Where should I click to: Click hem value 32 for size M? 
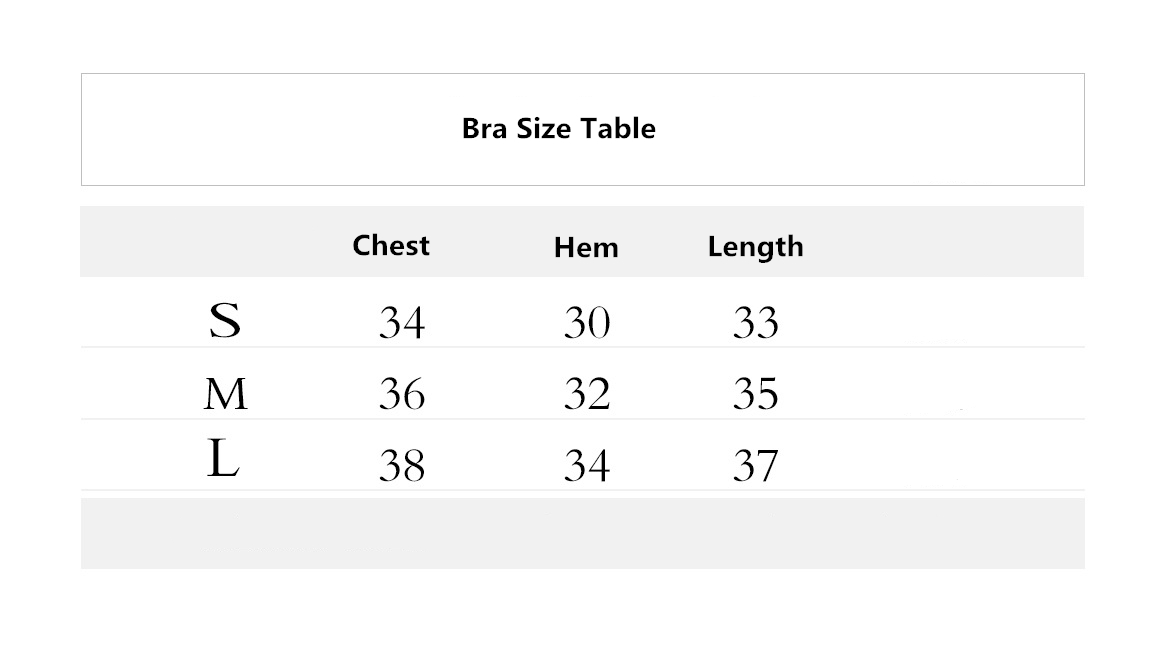(x=586, y=394)
